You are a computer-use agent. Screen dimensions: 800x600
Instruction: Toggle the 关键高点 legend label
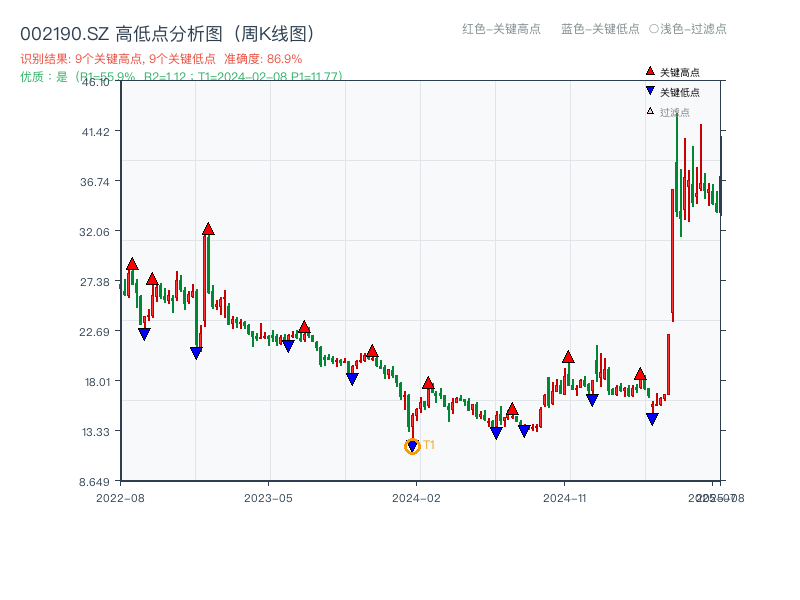[x=680, y=72]
